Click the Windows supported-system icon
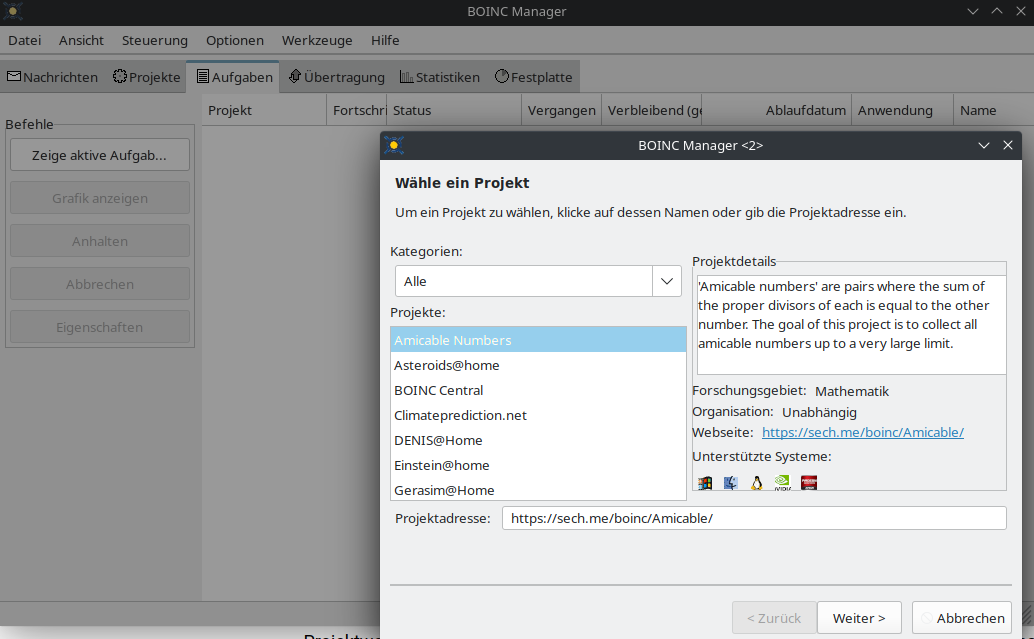This screenshot has height=639, width=1034. click(705, 483)
